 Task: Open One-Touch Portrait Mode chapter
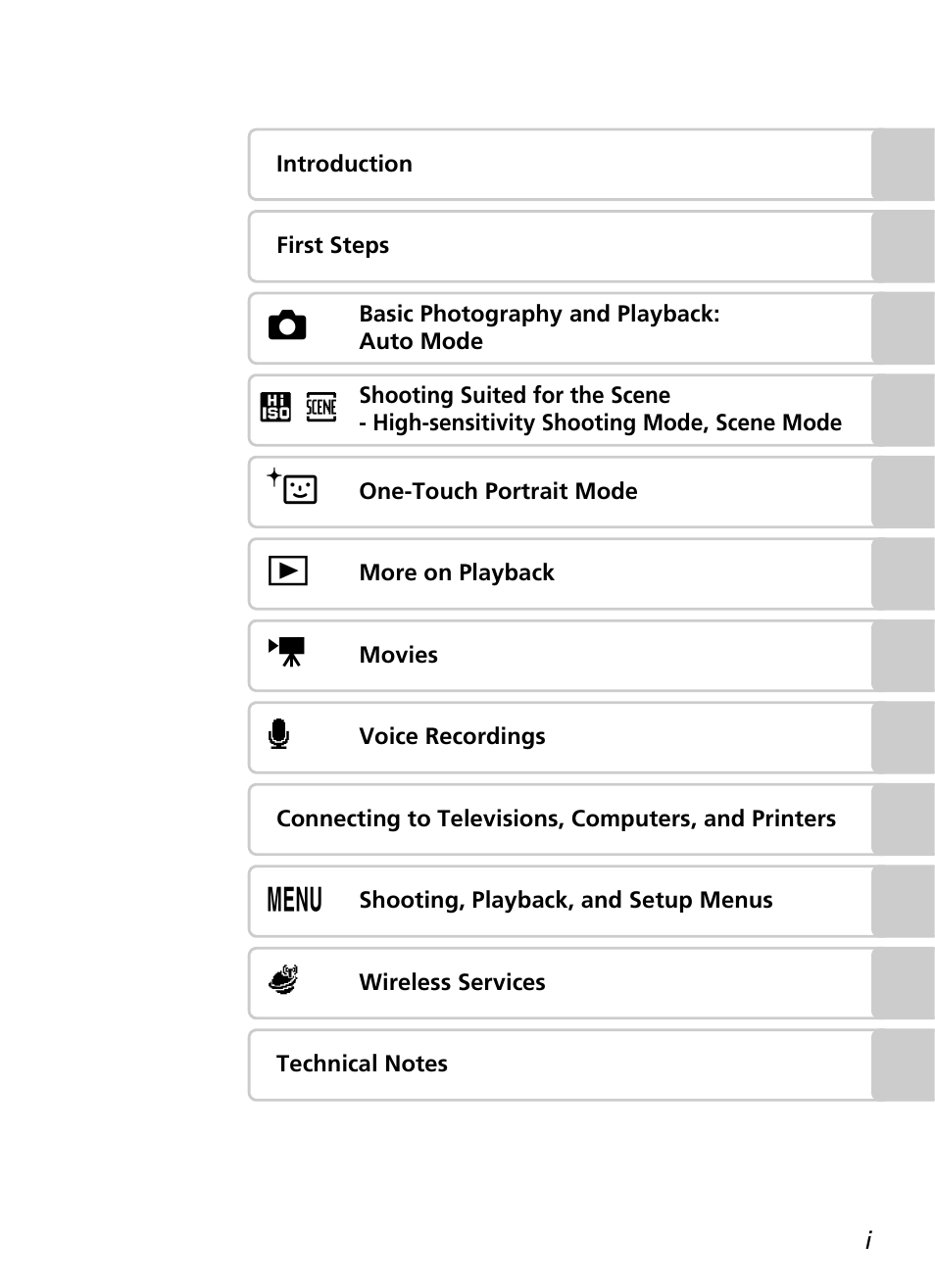point(498,491)
